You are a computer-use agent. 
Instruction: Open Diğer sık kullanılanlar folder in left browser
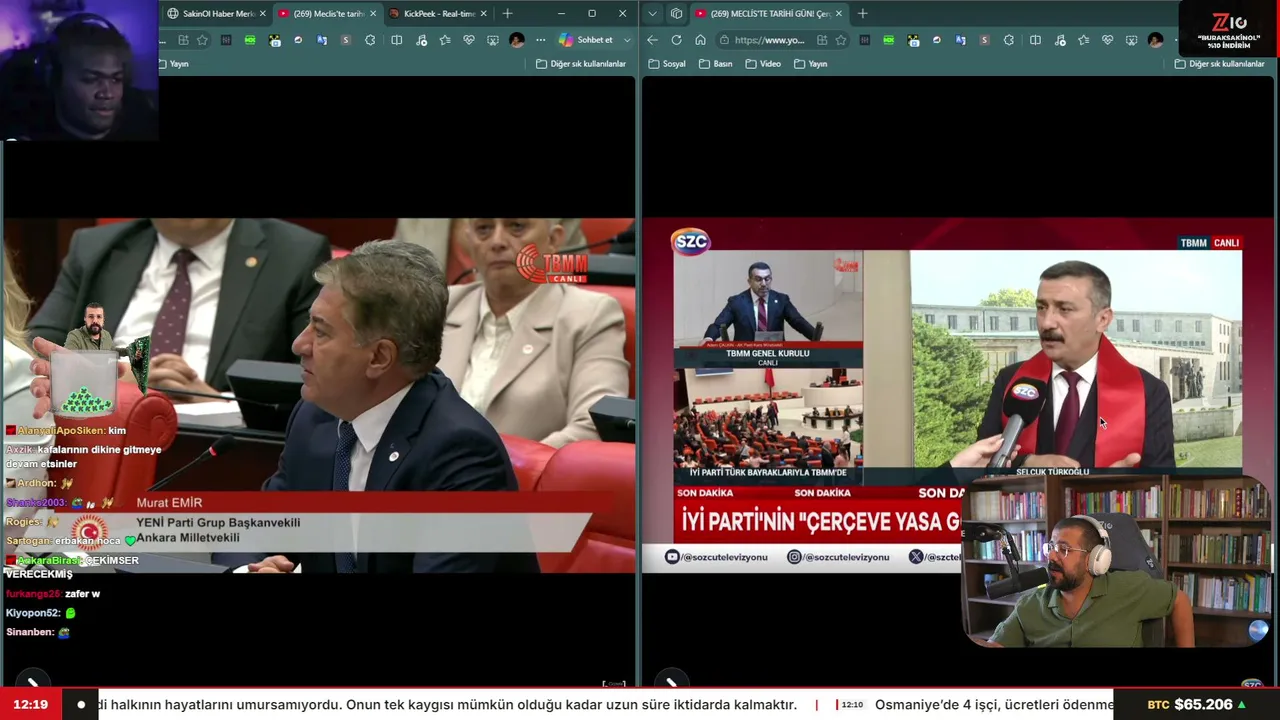pos(581,64)
